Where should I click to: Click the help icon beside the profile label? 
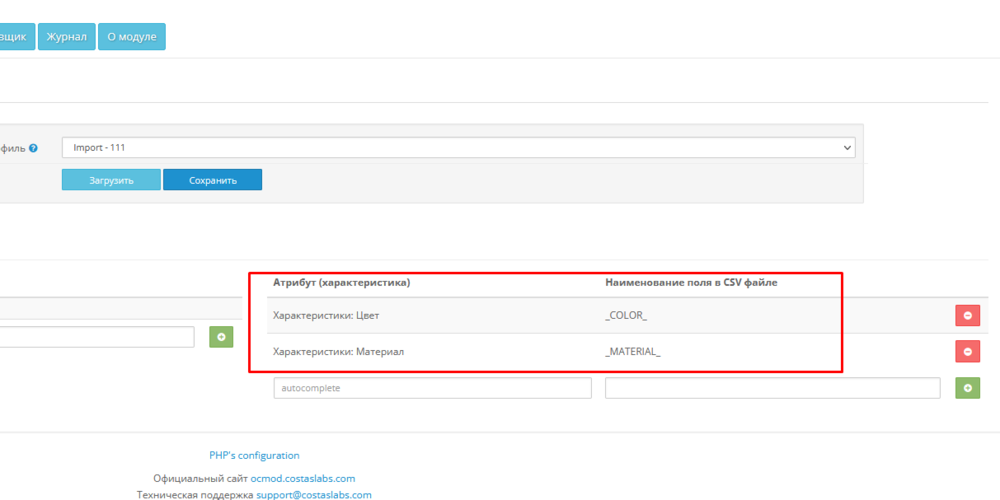click(x=33, y=148)
